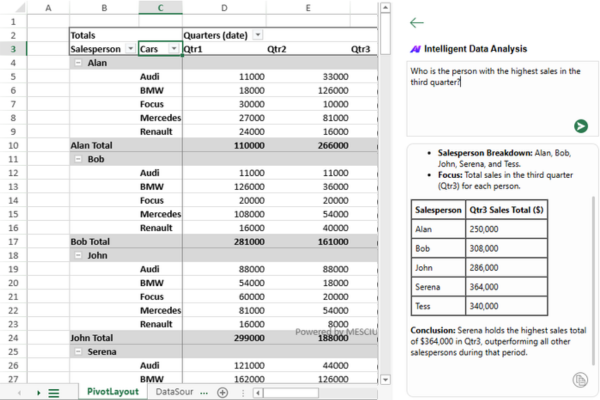Select row 17 header
This screenshot has width=600, height=400.
tap(13, 242)
